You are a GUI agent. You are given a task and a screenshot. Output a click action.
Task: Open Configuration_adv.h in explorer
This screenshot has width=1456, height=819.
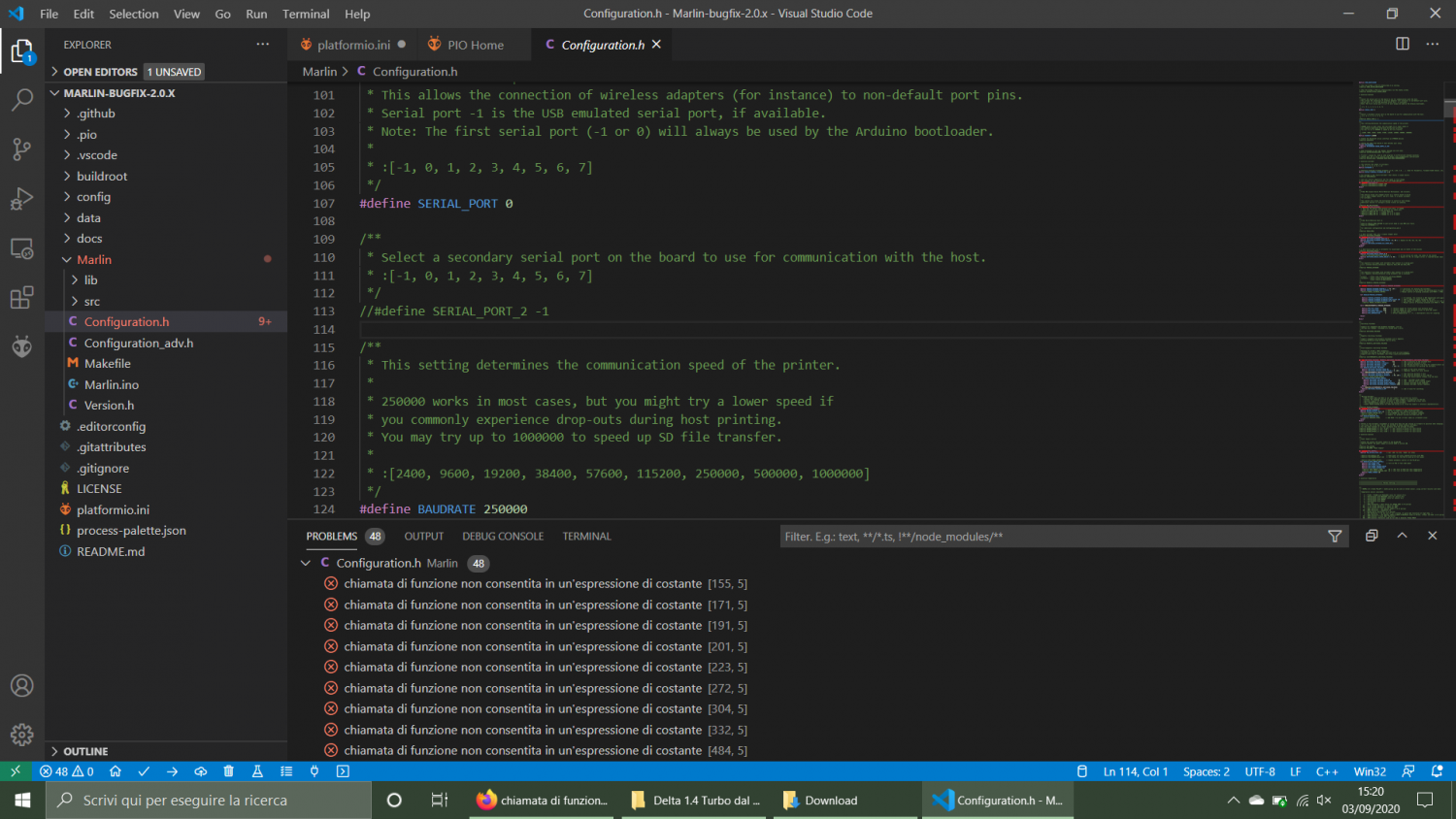pos(139,344)
